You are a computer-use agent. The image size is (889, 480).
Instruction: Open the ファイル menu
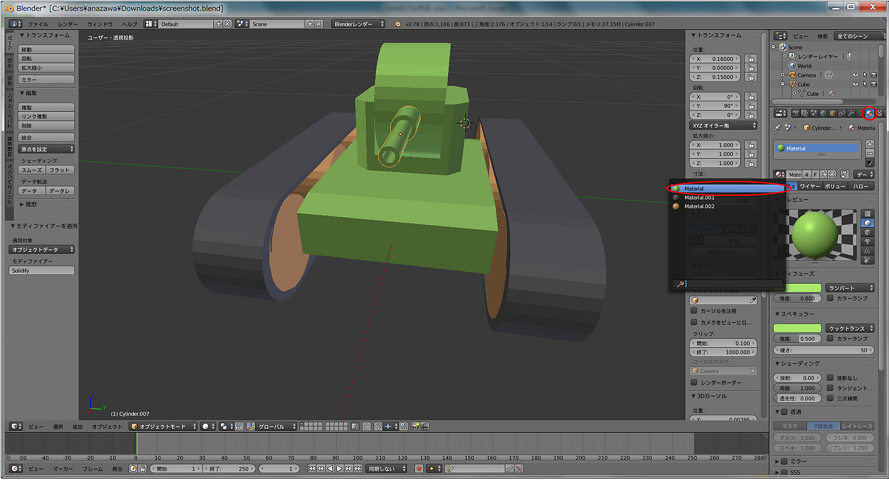tap(37, 23)
